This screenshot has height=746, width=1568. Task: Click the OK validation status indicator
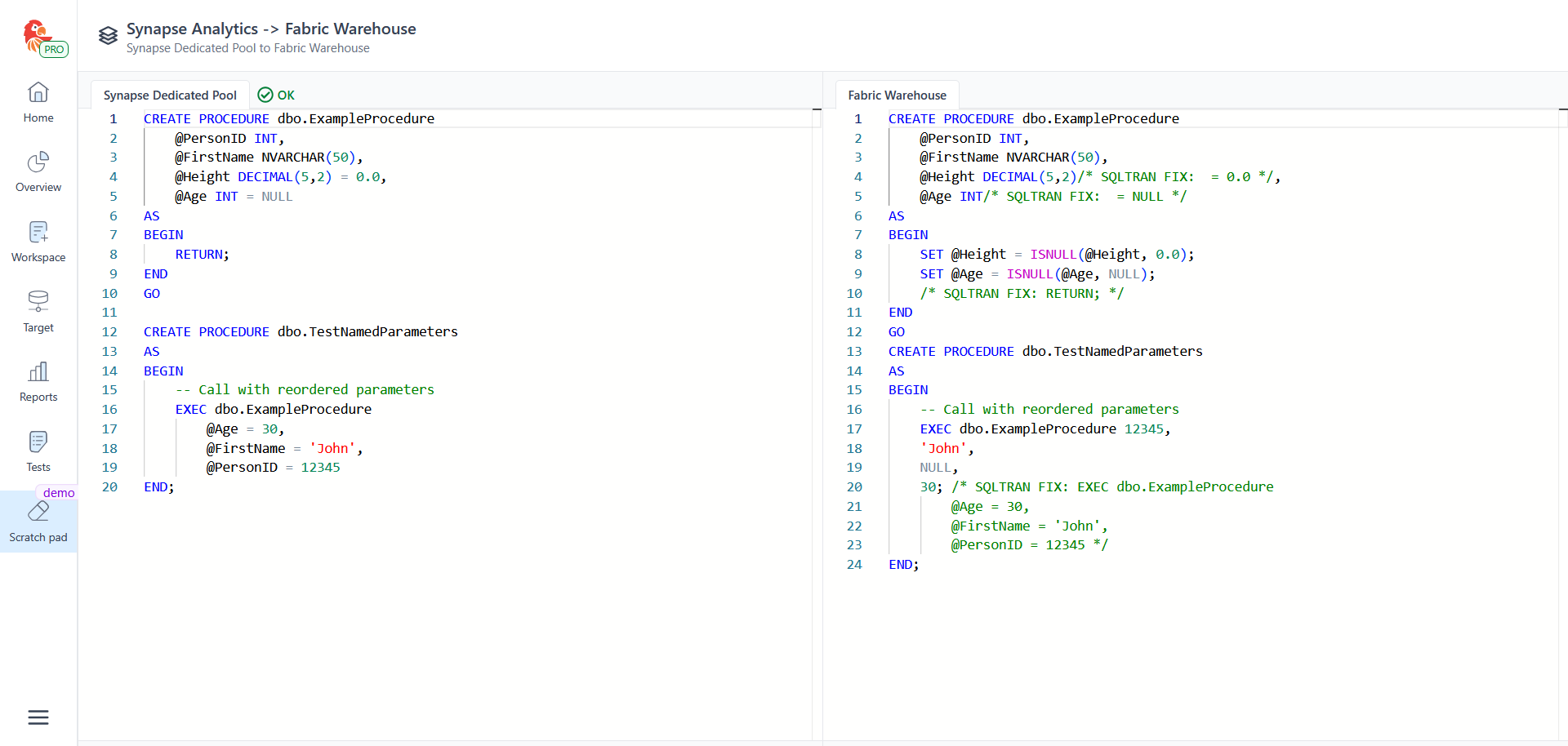[x=276, y=95]
